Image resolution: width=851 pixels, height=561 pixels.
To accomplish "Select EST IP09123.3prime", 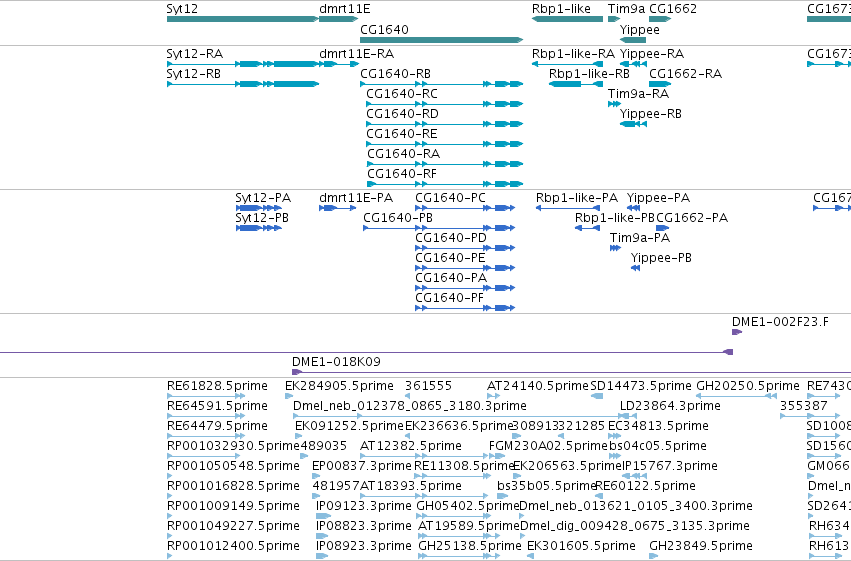I will 323,516.
